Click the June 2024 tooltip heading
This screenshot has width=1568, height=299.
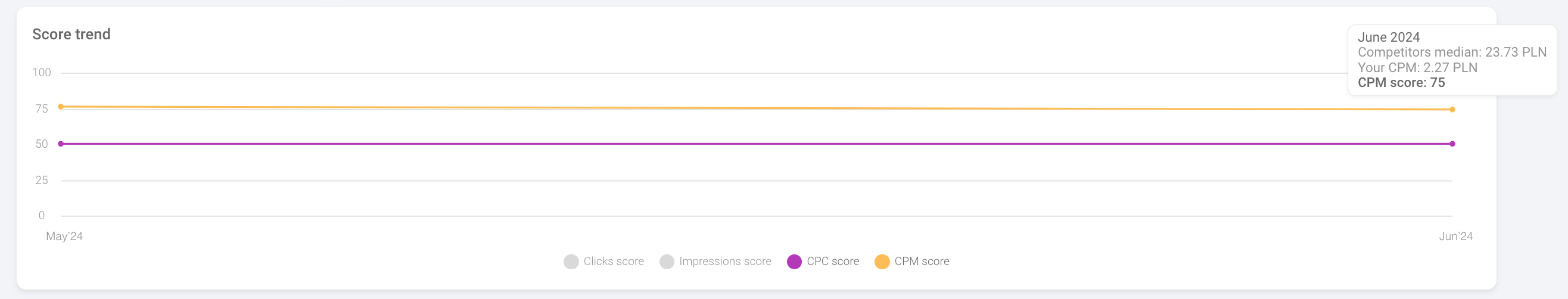click(x=1389, y=37)
